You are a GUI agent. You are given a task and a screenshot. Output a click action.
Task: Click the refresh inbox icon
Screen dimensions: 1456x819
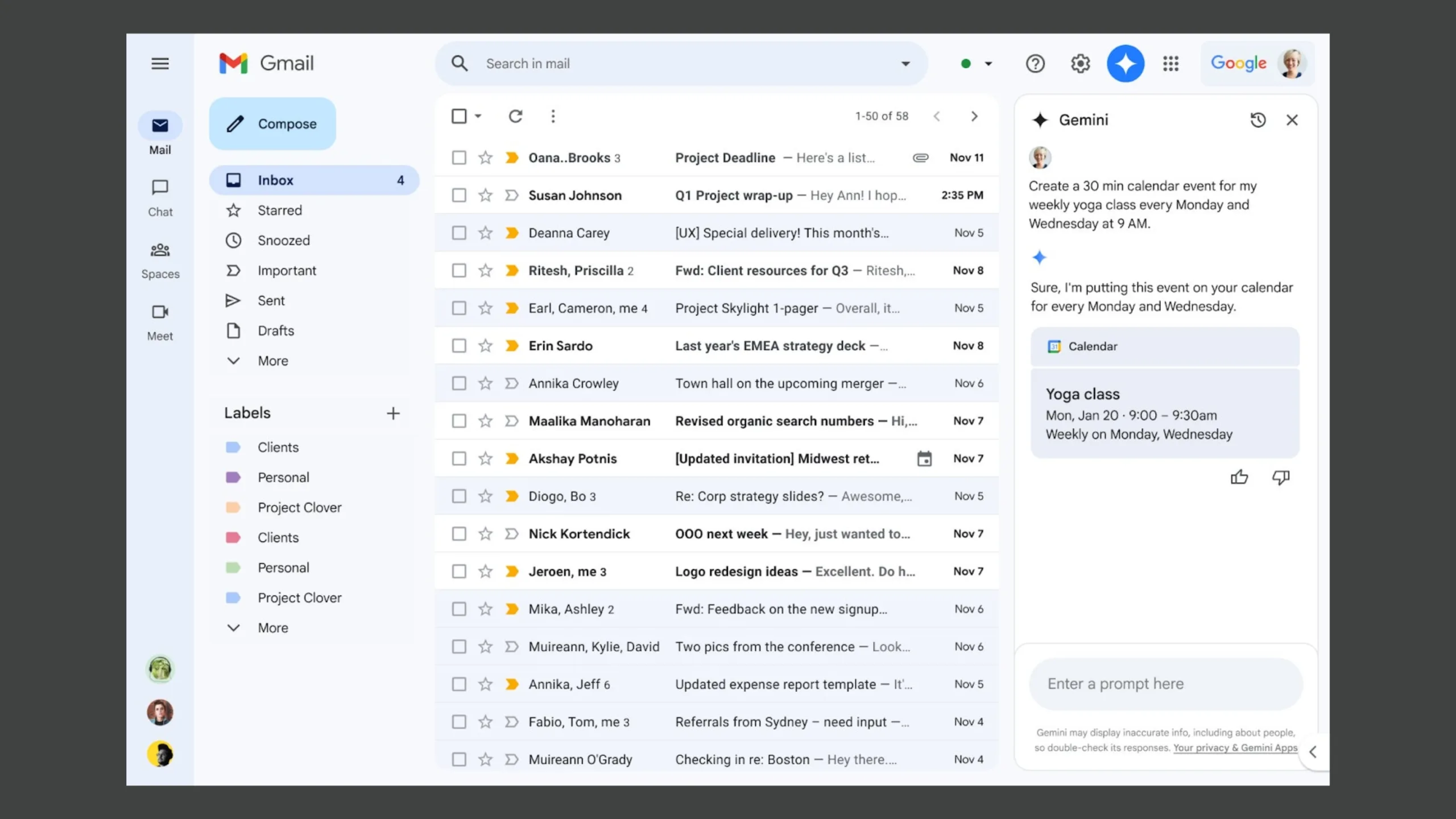click(x=515, y=116)
